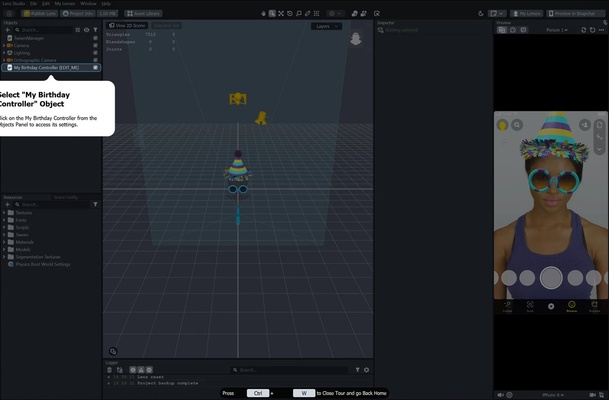Expand the Textures folder
This screenshot has height=400, width=609.
(4, 212)
